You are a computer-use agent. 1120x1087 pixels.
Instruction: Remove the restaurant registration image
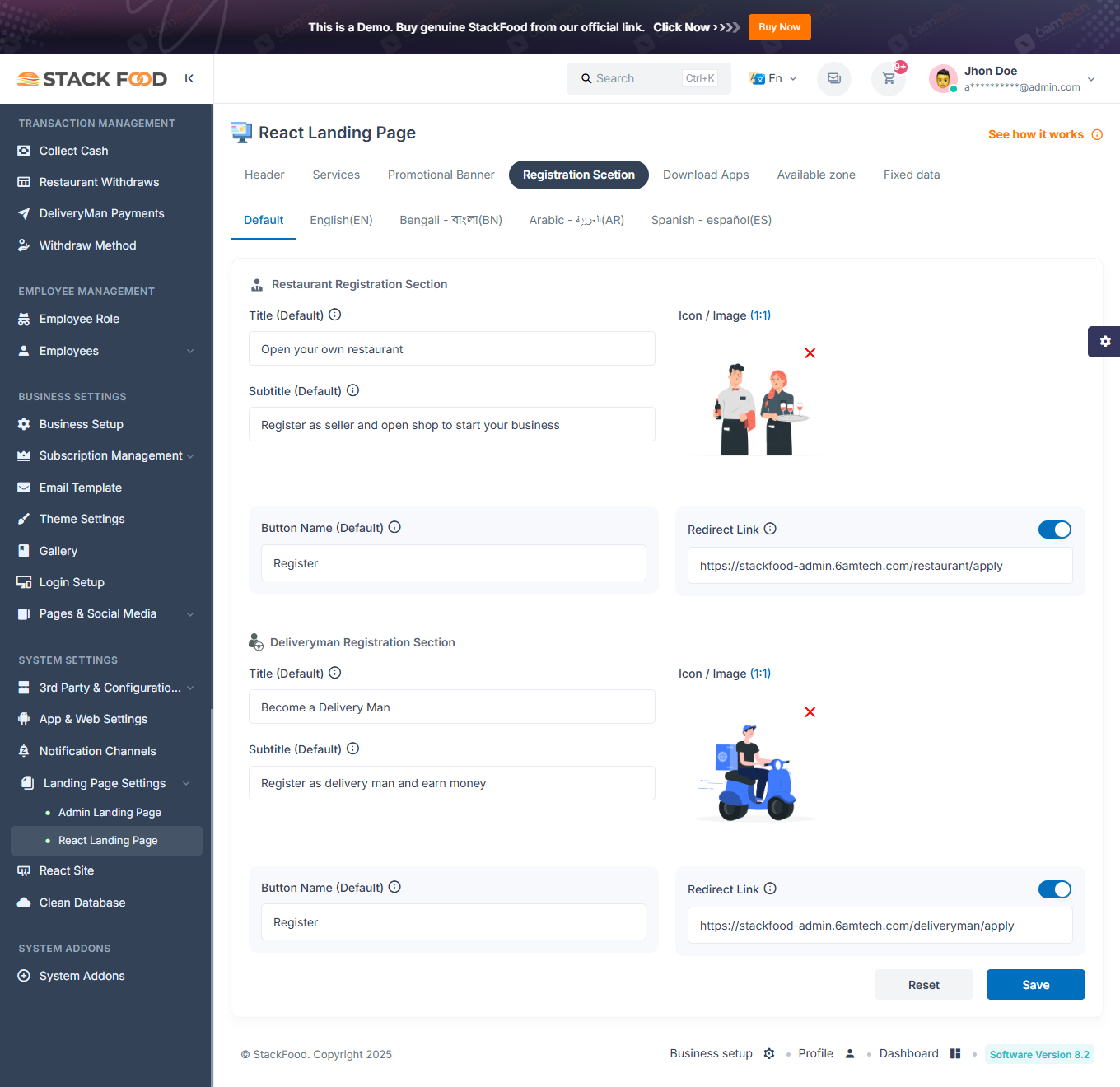810,353
